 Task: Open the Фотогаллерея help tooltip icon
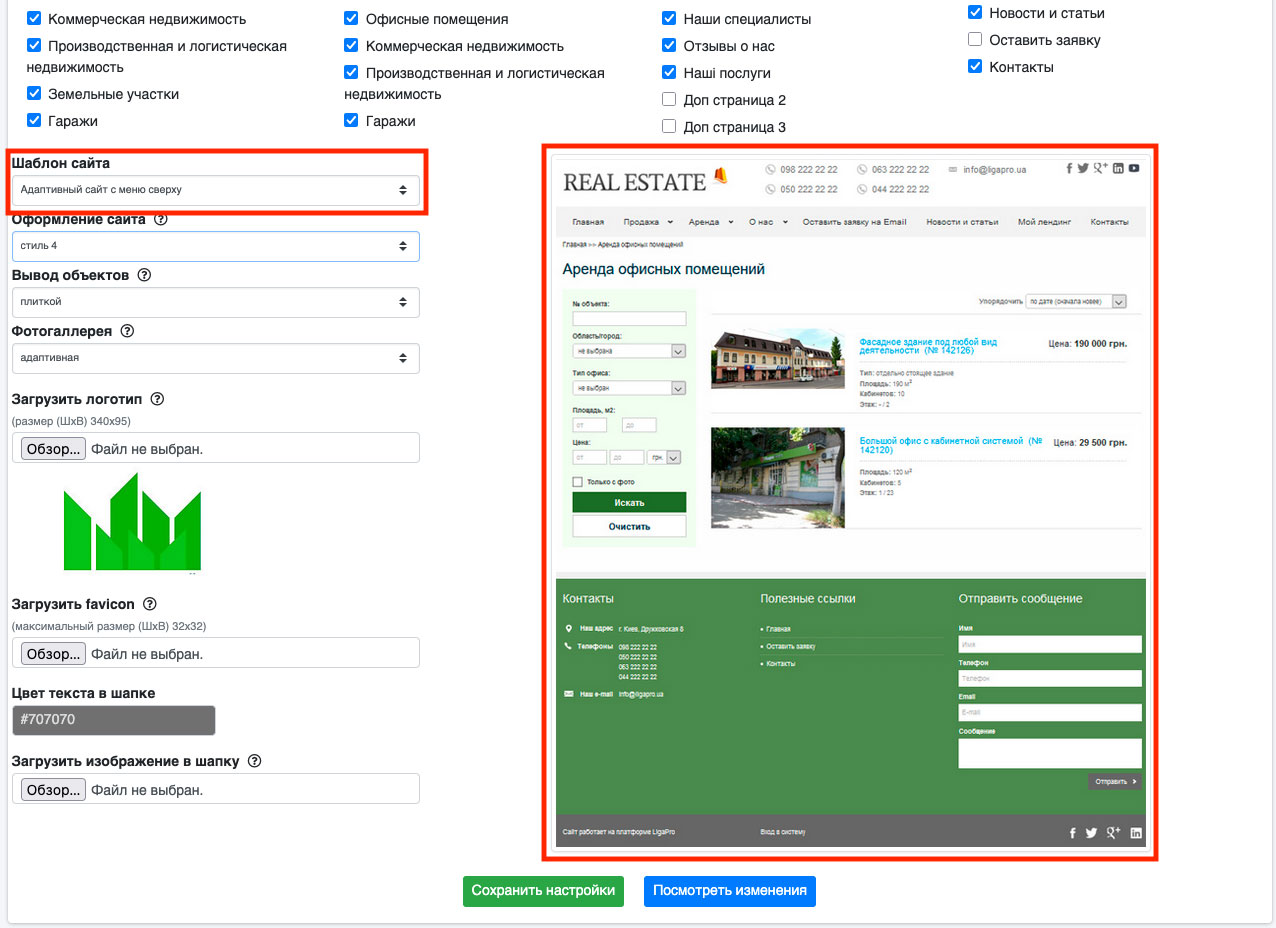coord(127,331)
